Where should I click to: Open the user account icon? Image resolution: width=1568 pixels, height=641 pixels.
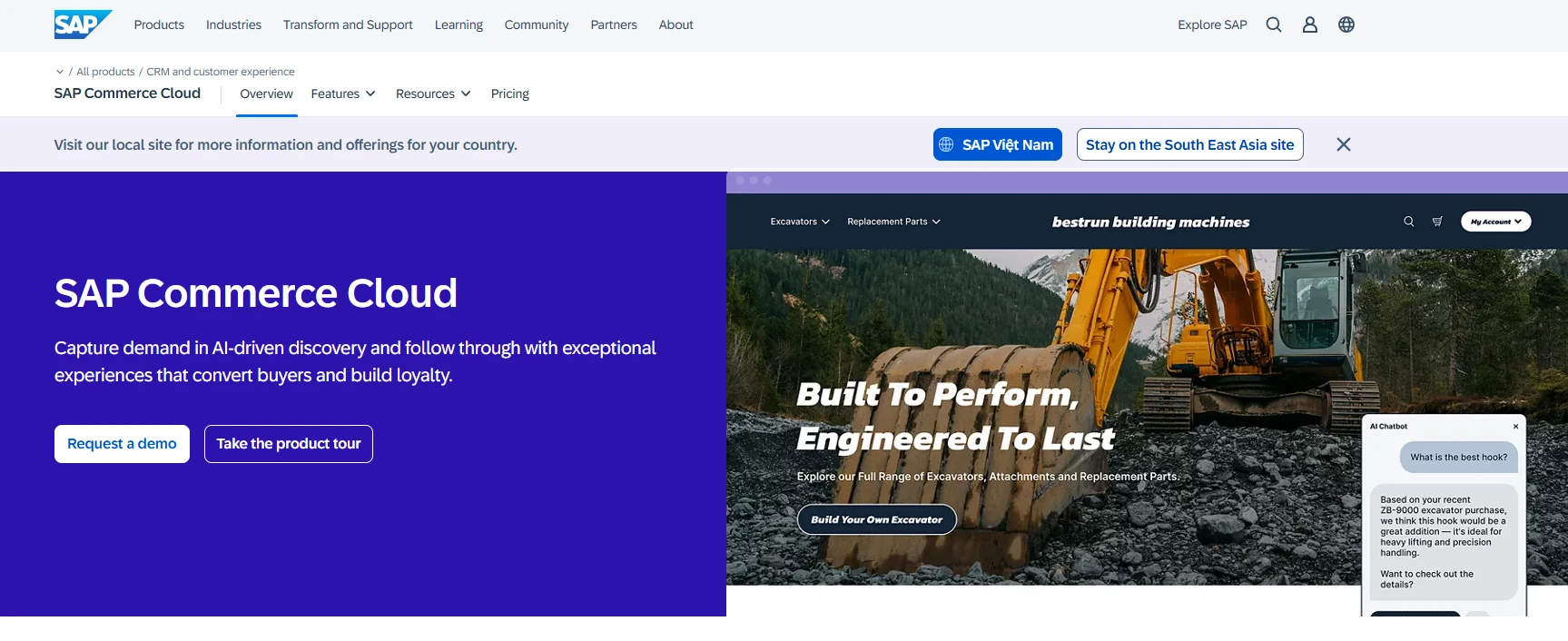[x=1310, y=25]
